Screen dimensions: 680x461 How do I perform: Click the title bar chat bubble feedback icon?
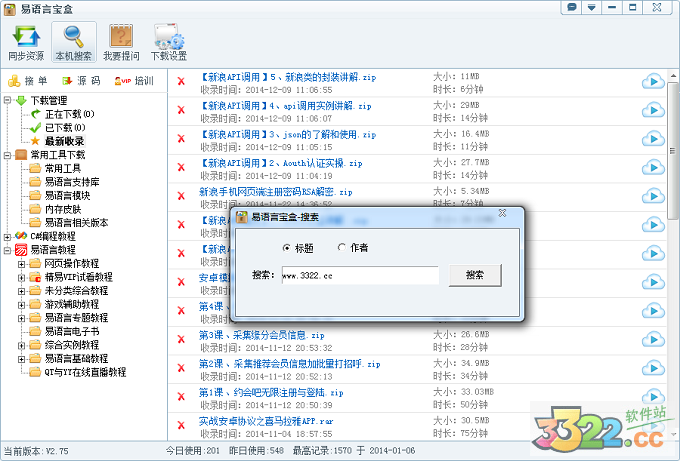coord(572,7)
